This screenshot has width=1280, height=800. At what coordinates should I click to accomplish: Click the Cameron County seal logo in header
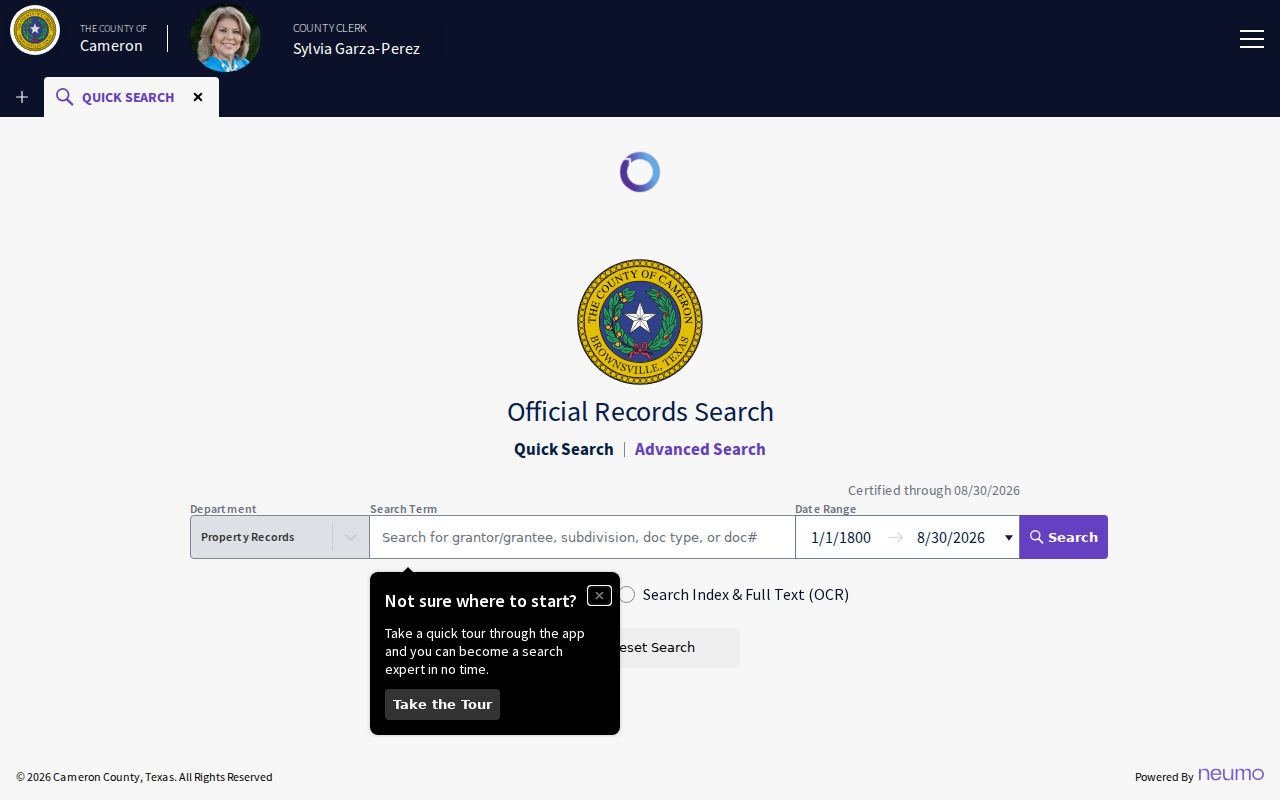pyautogui.click(x=35, y=30)
